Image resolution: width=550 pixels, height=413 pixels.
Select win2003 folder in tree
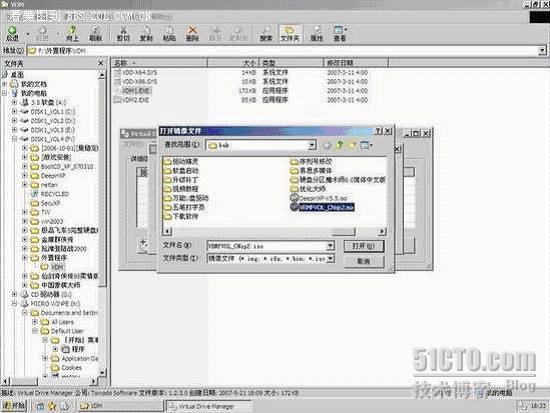click(x=47, y=221)
